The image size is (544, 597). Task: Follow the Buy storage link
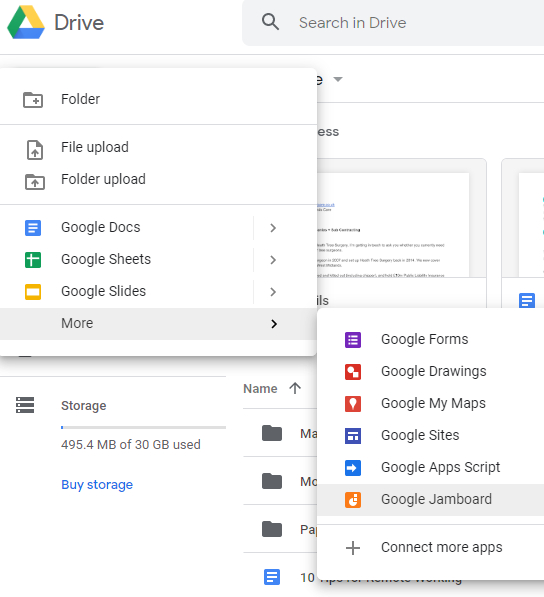click(x=97, y=485)
